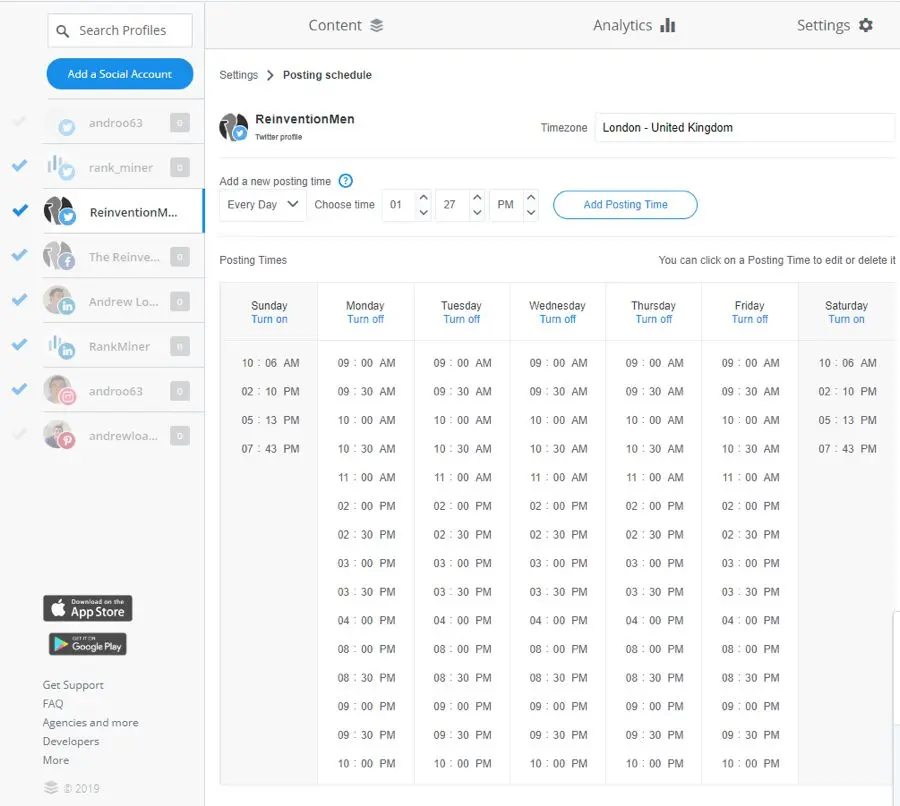Switch AM/PM with the down arrow
The width and height of the screenshot is (900, 806).
coord(531,212)
